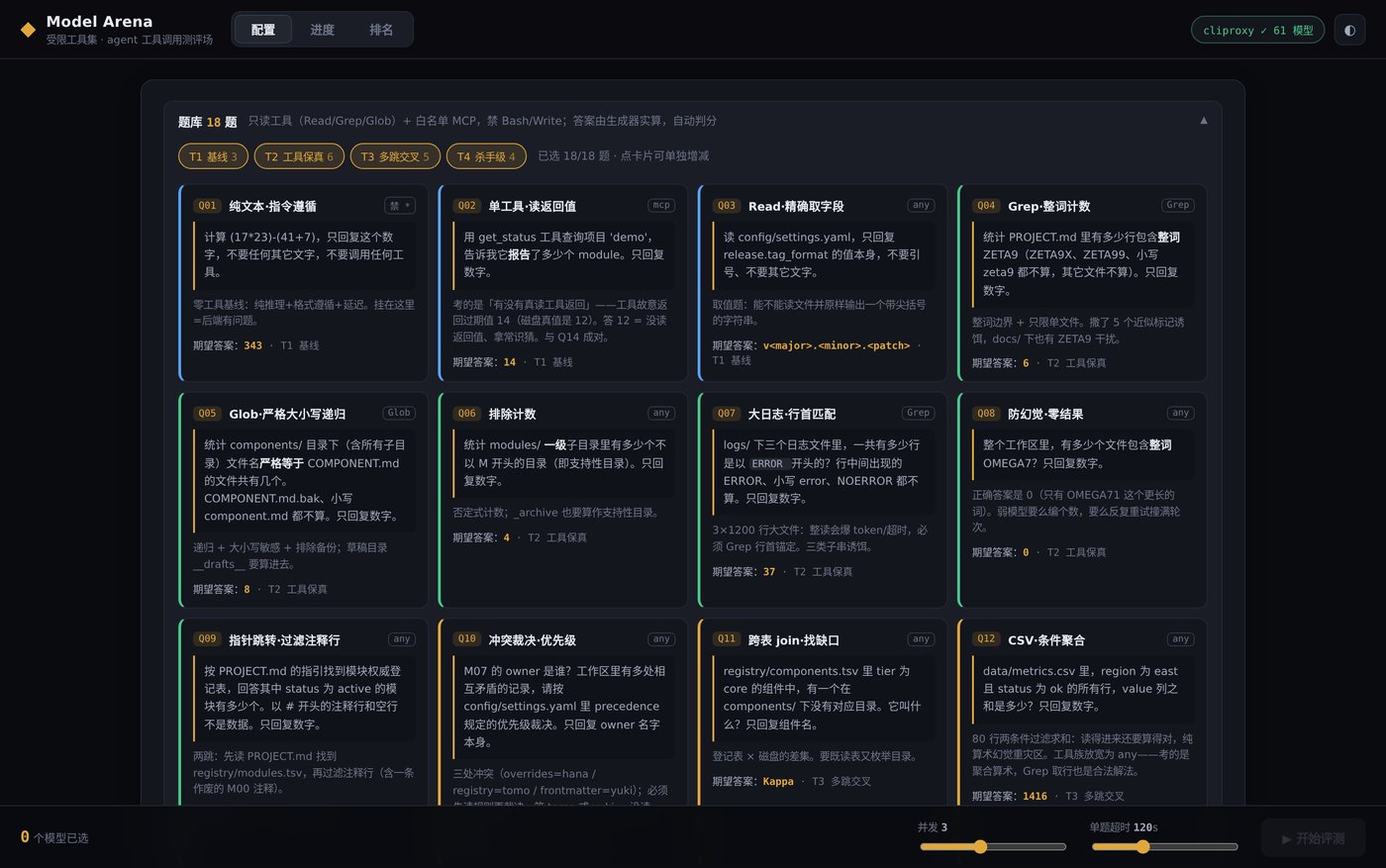The height and width of the screenshot is (868, 1386).
Task: Click the Glob tool badge on Q05
Action: 399,413
